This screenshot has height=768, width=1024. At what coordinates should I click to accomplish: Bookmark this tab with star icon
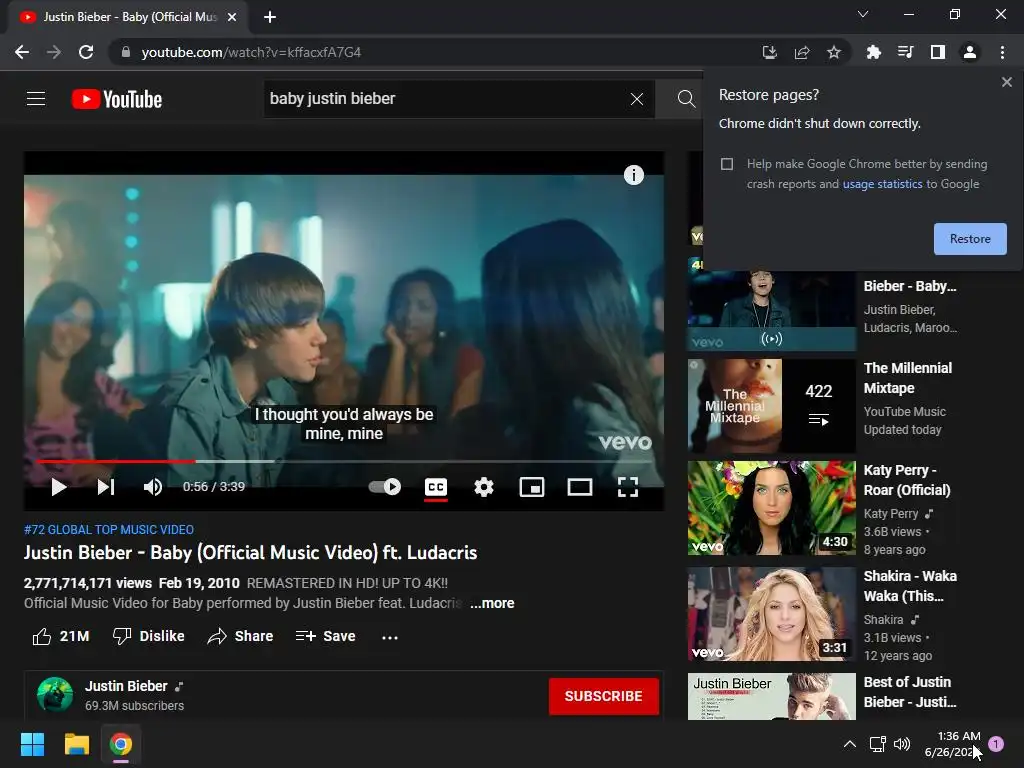(x=834, y=52)
